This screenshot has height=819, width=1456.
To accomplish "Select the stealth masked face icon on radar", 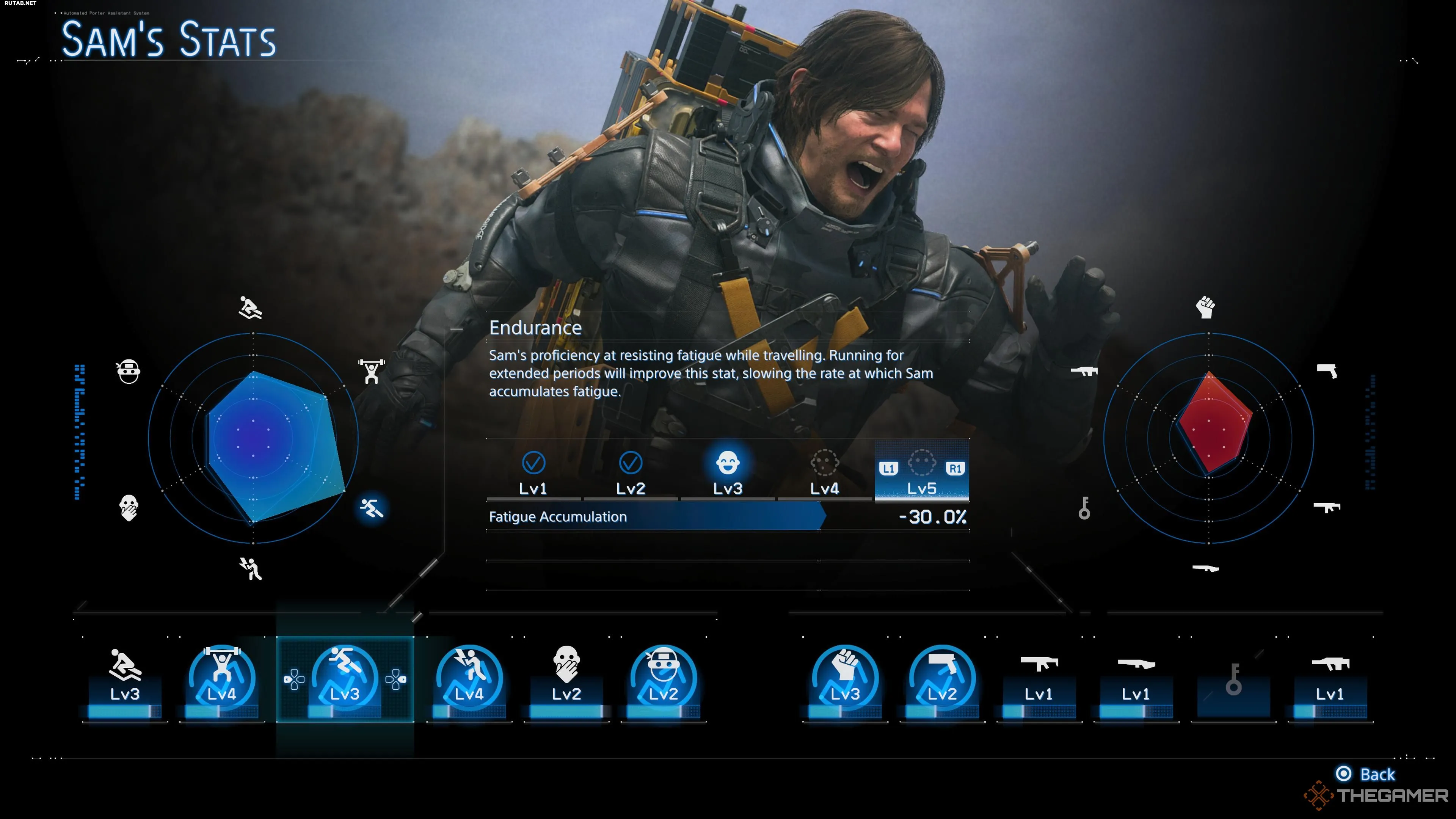I will (129, 371).
